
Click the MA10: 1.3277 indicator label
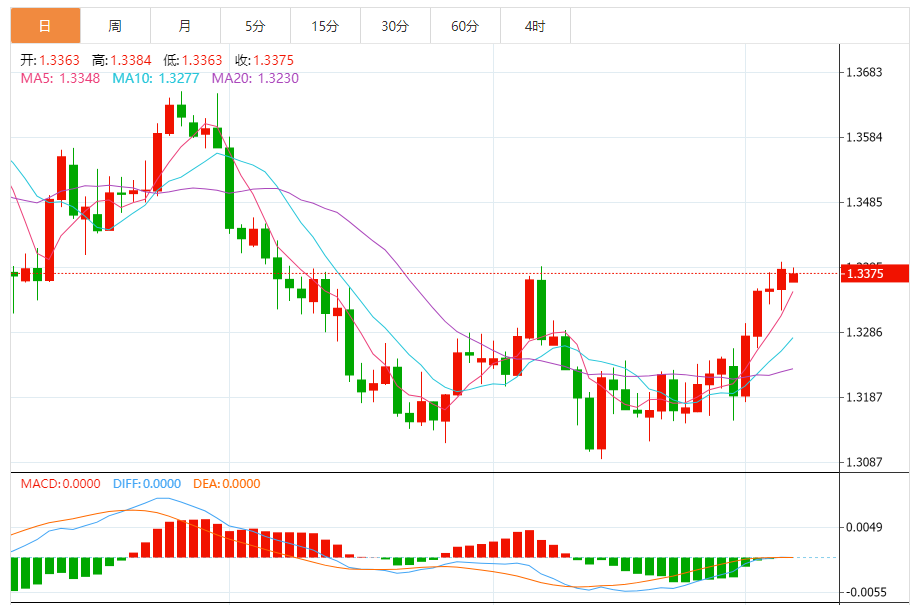pos(156,78)
